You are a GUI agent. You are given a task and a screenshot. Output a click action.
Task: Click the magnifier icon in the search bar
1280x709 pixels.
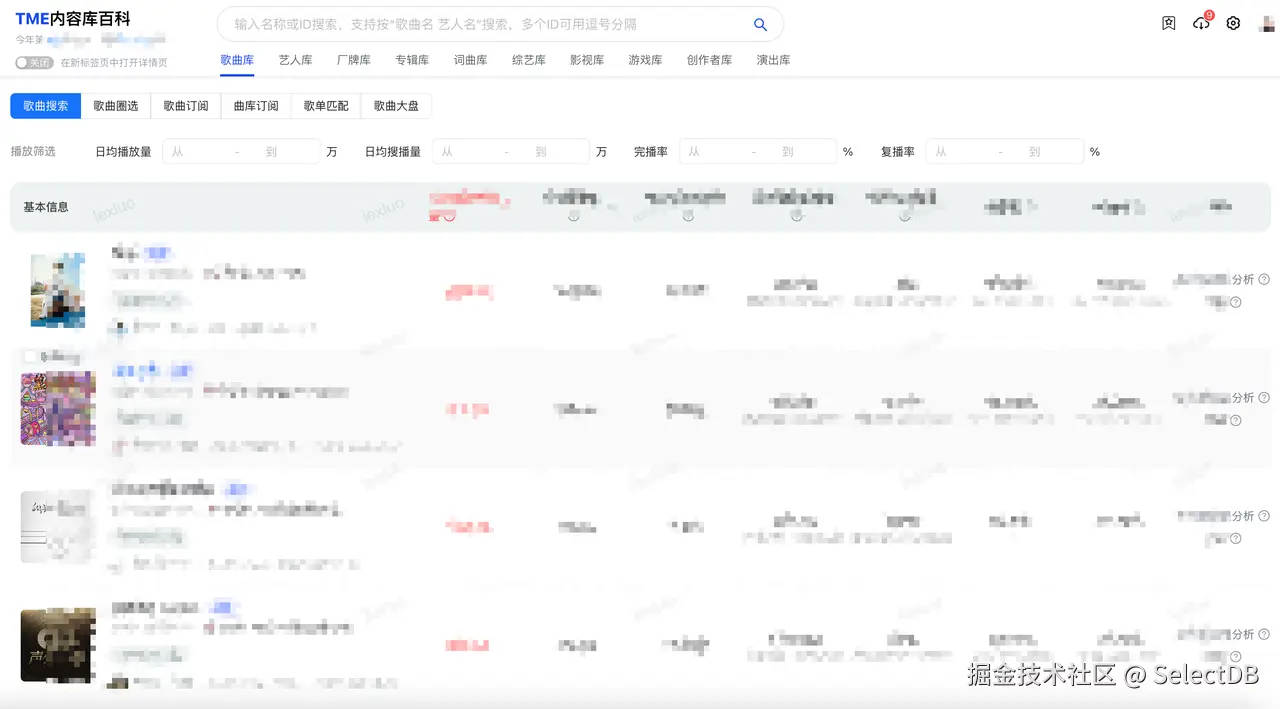click(x=760, y=23)
